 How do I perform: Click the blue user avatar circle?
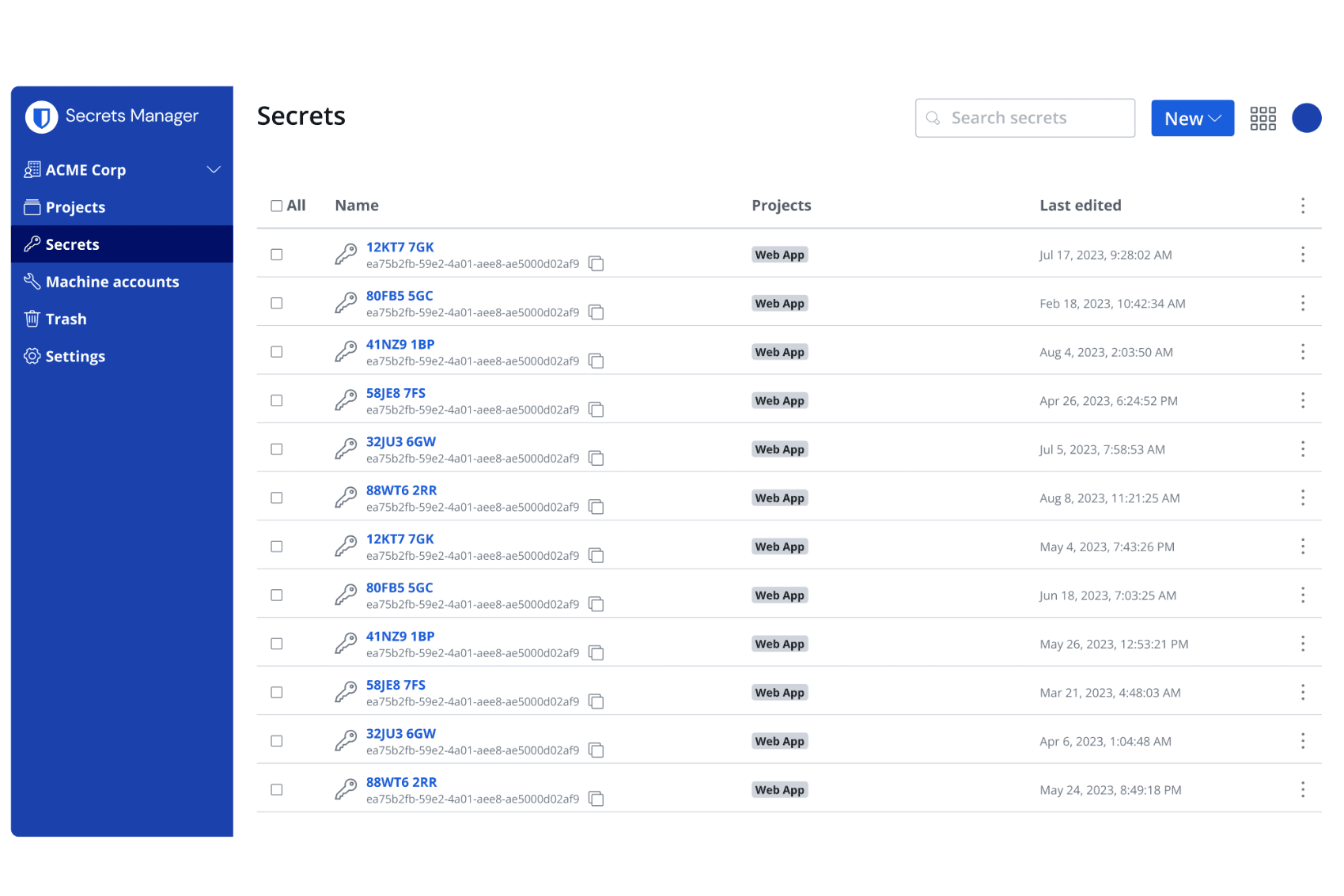(x=1306, y=119)
